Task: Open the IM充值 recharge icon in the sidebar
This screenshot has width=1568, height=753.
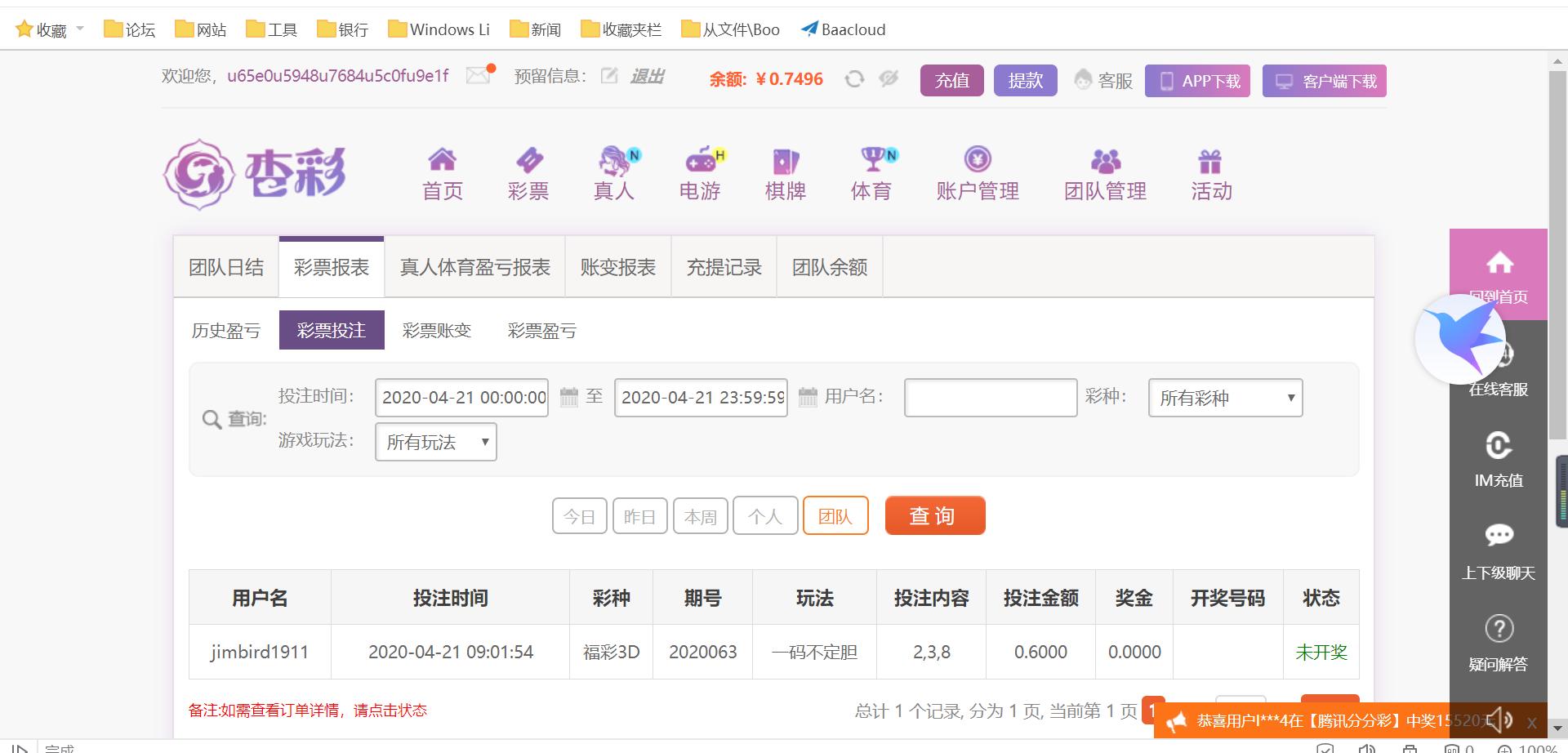Action: click(1499, 447)
